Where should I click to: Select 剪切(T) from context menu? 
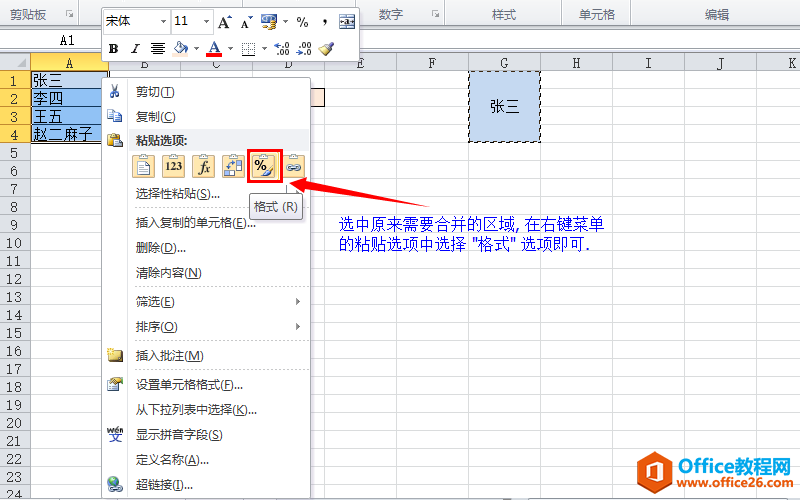(x=206, y=92)
